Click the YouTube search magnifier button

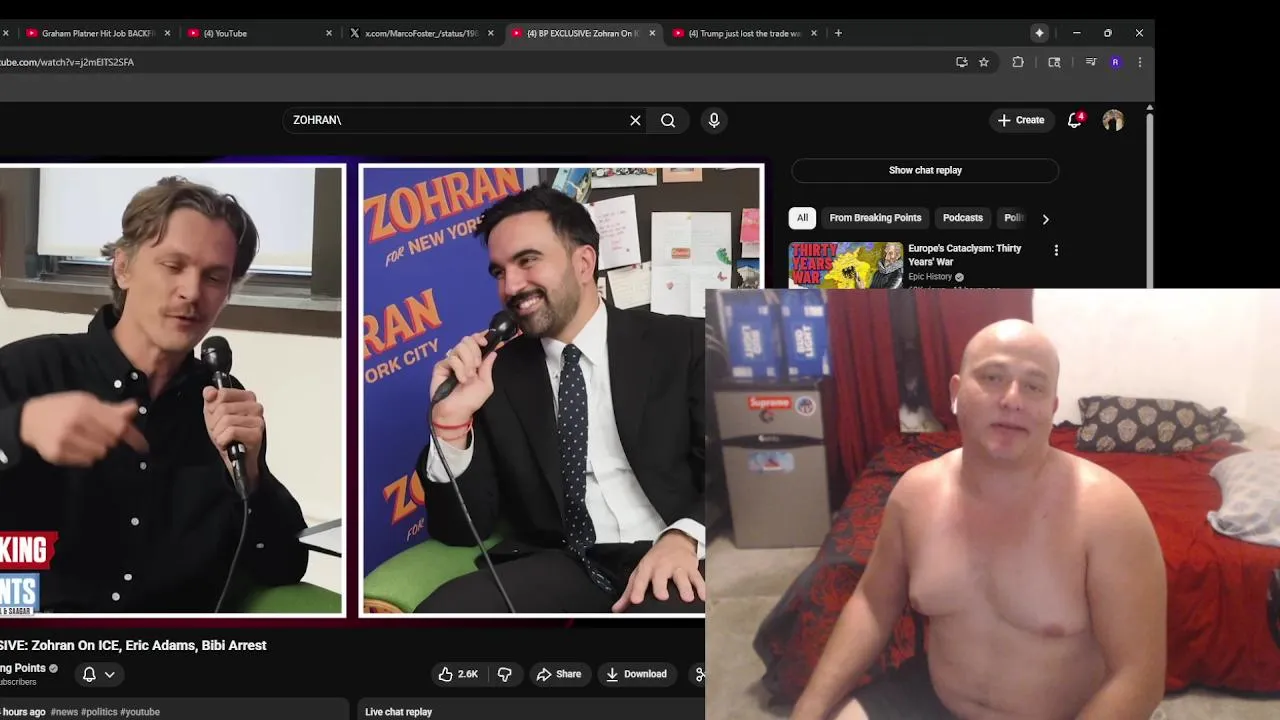click(x=668, y=120)
